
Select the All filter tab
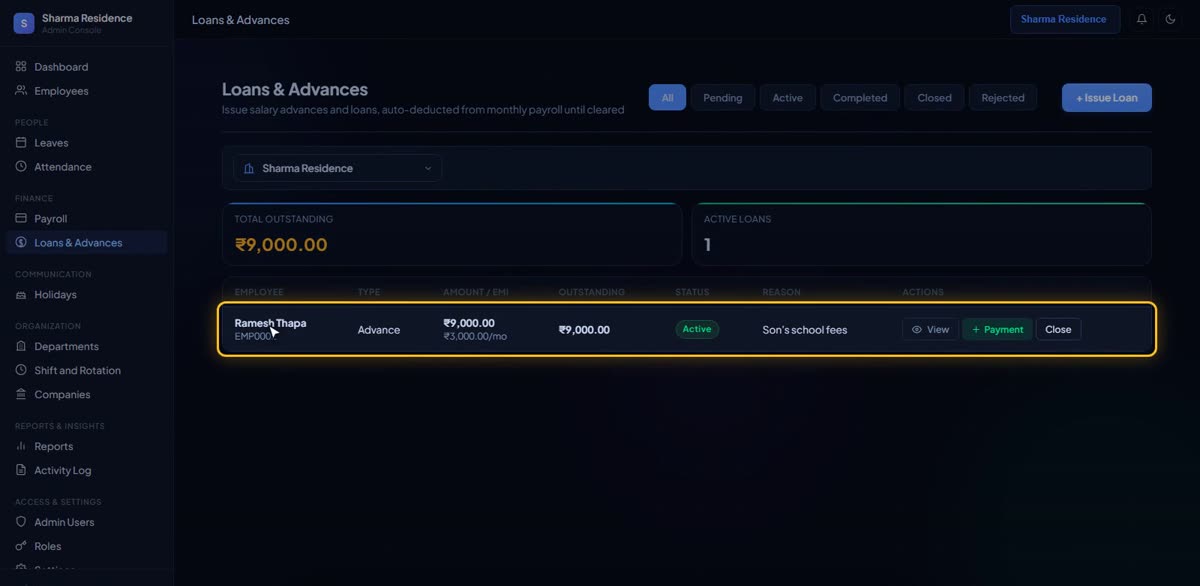(x=667, y=98)
